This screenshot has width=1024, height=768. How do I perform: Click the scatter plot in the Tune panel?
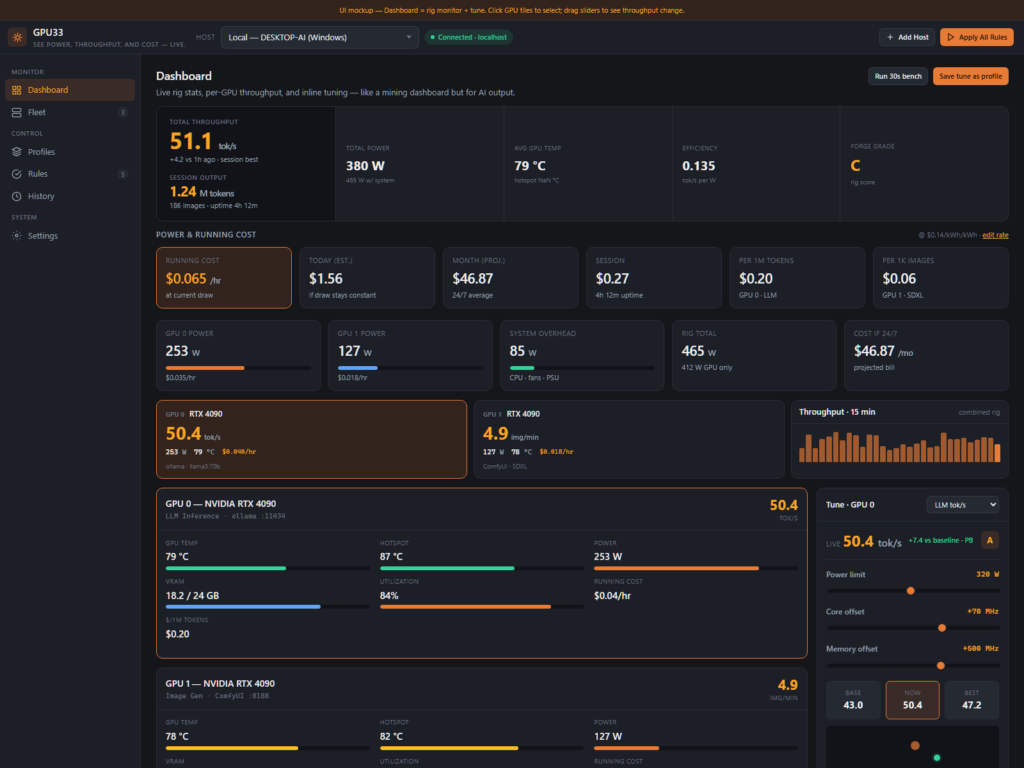(912, 747)
